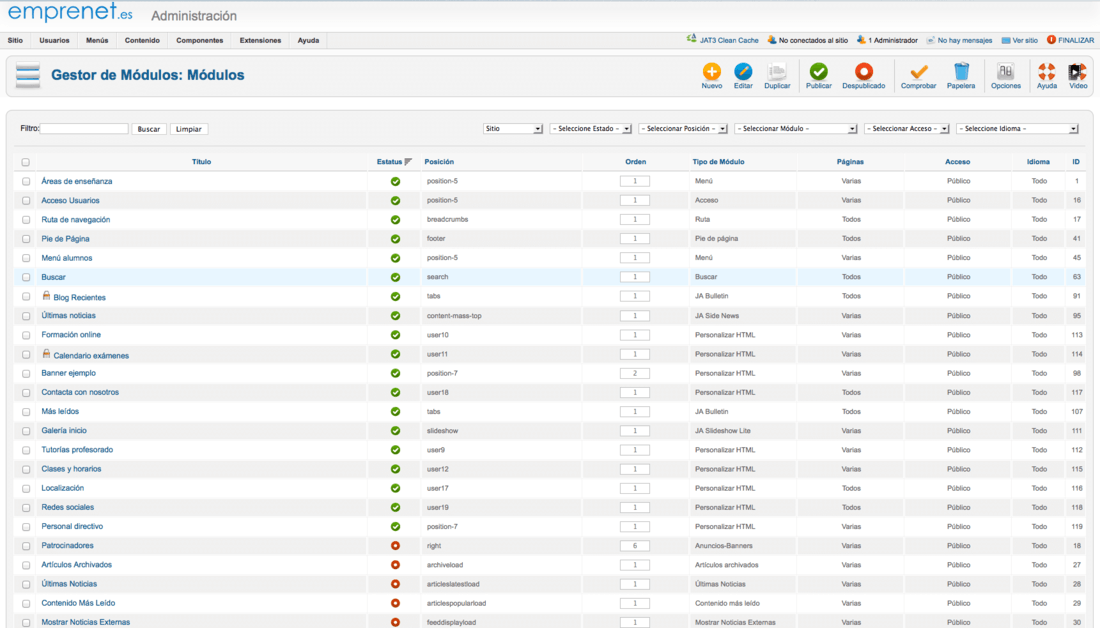Open the Seleccione Estado dropdown
Image resolution: width=1100 pixels, height=628 pixels.
coord(591,128)
